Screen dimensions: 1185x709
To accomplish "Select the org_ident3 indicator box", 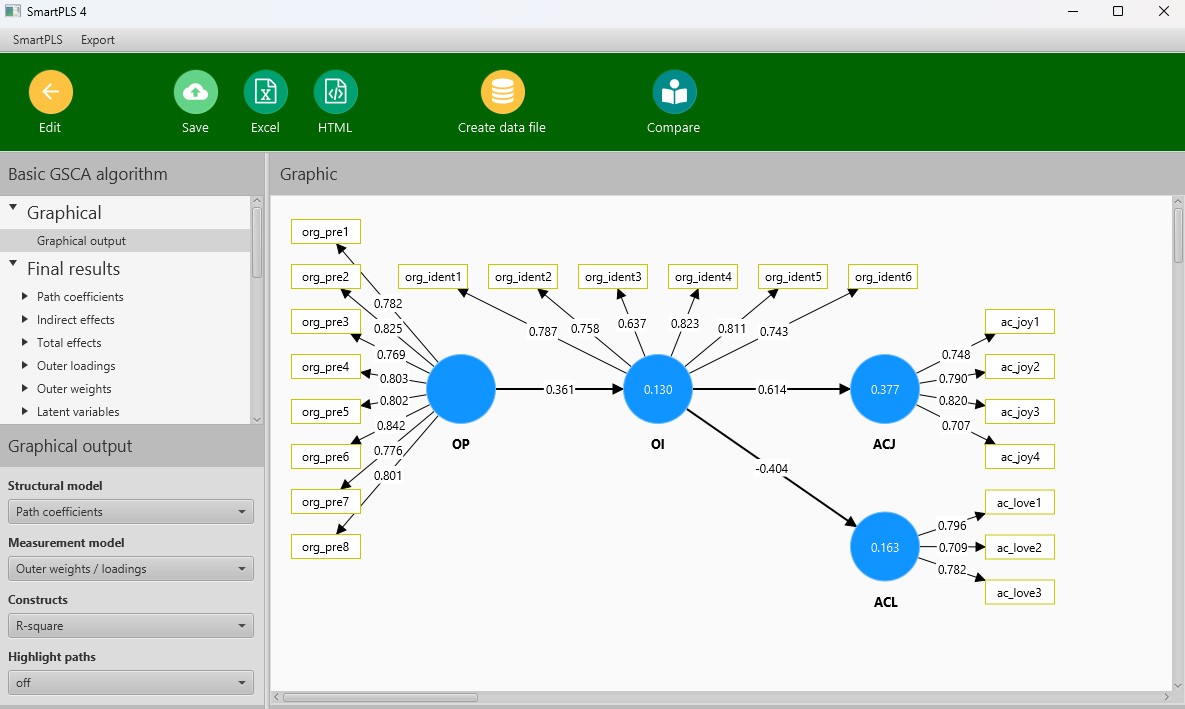I will (614, 277).
